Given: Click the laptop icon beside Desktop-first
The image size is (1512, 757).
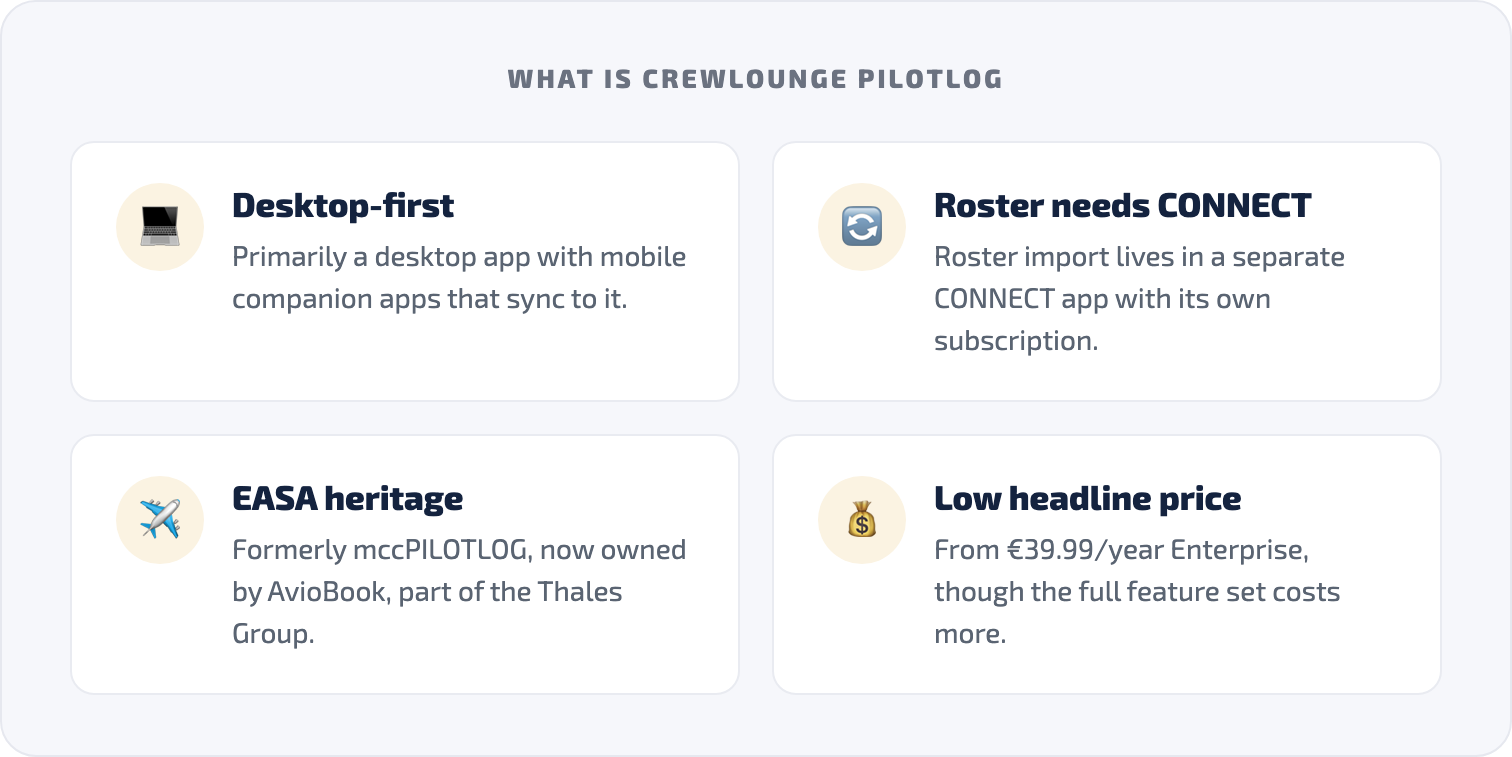Looking at the screenshot, I should pos(160,227).
